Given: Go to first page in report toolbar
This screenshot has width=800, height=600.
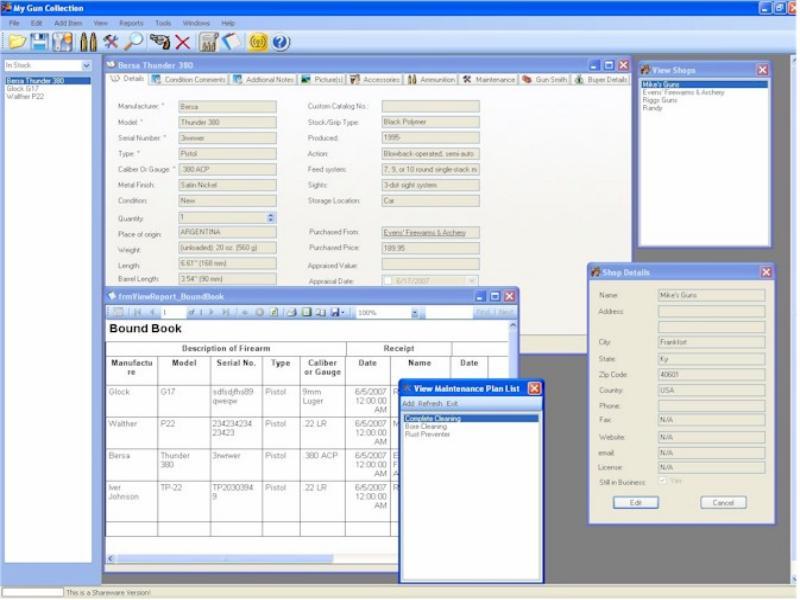Looking at the screenshot, I should click(x=137, y=312).
